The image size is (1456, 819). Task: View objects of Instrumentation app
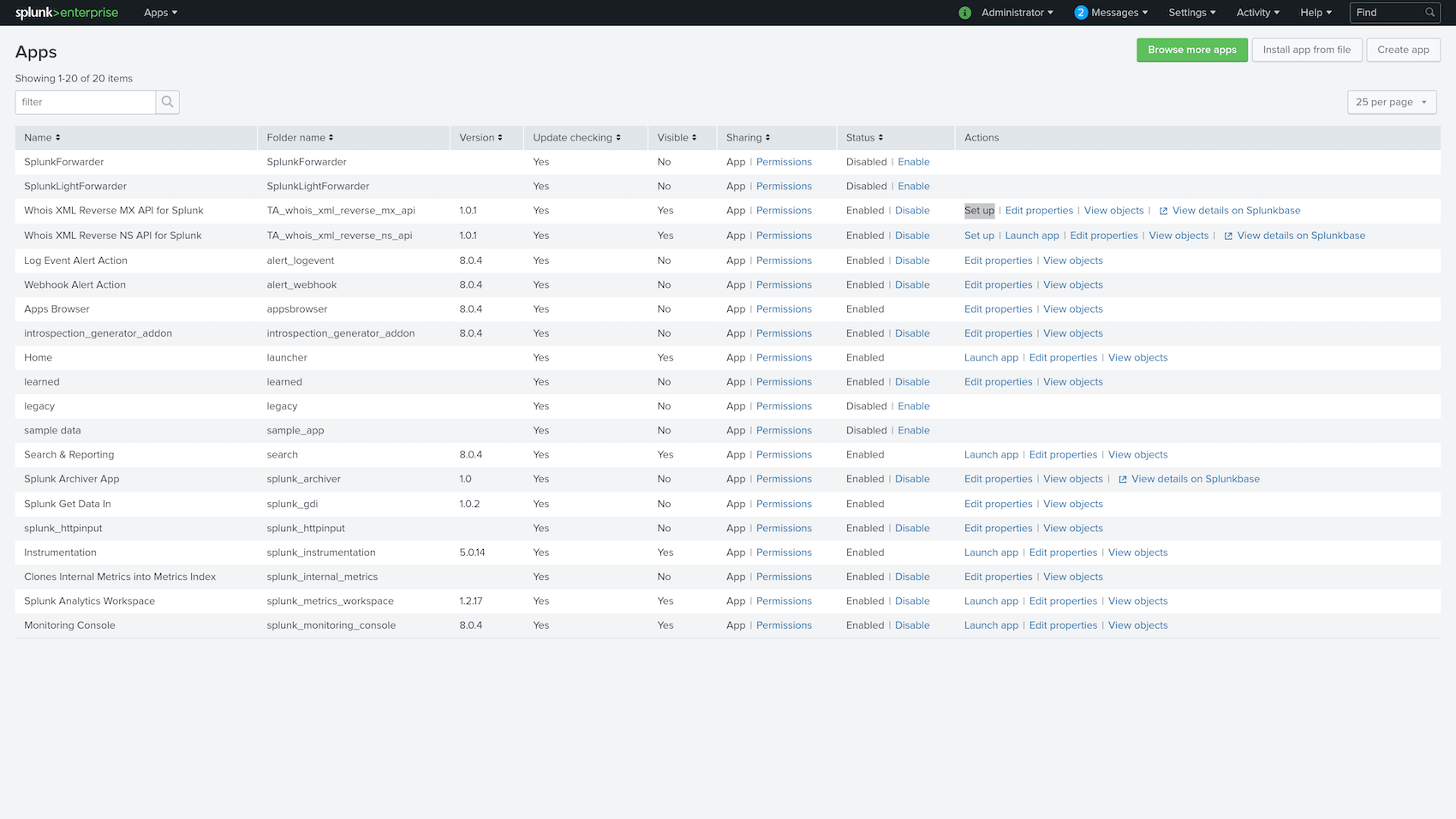[x=1138, y=553]
